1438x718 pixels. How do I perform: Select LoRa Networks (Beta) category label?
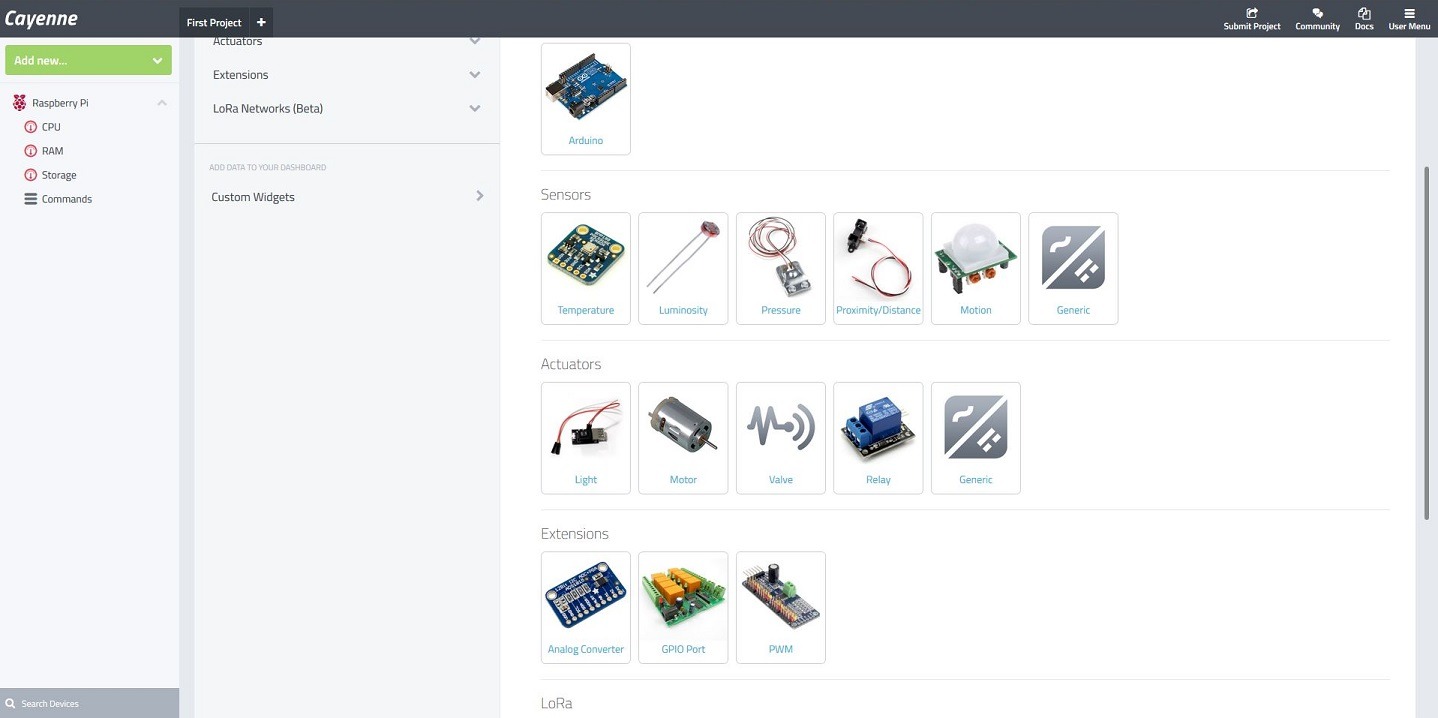268,108
